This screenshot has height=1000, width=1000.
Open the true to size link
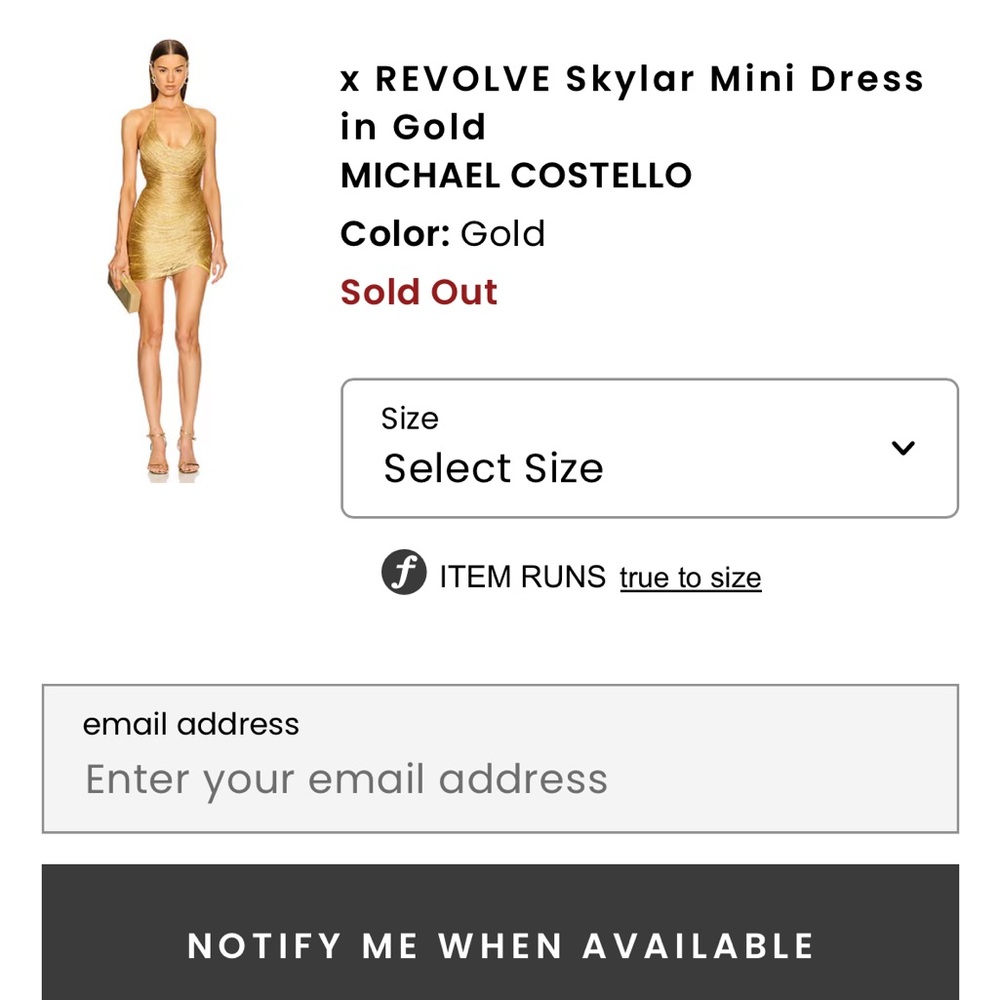point(690,577)
